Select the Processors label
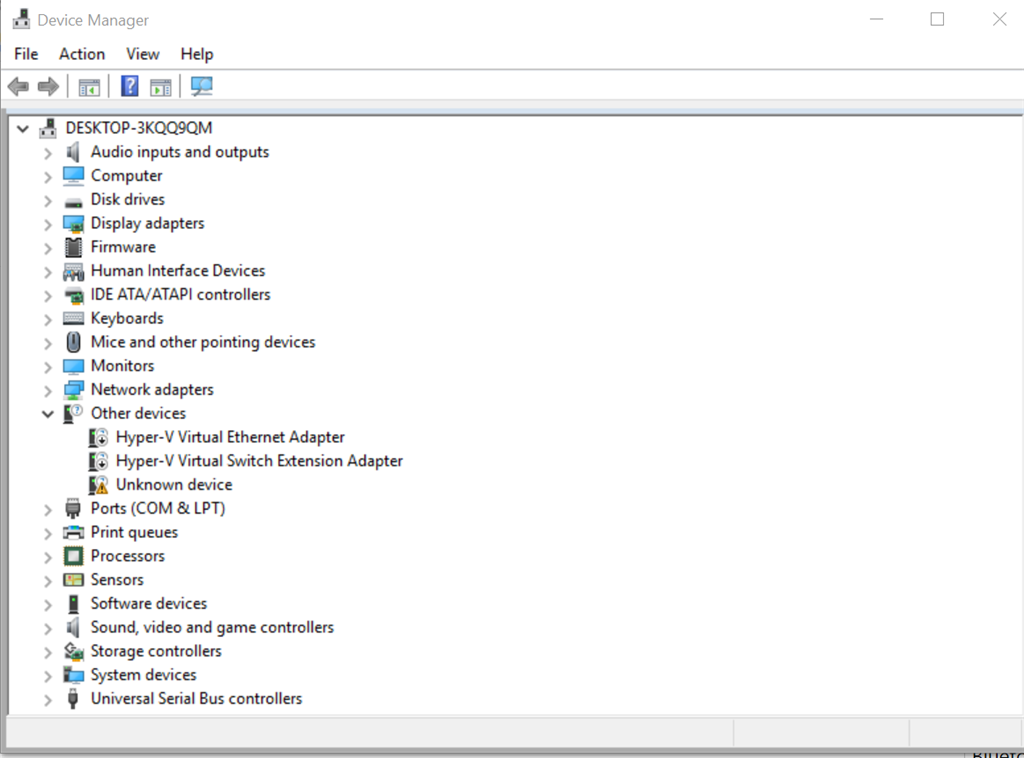 127,556
